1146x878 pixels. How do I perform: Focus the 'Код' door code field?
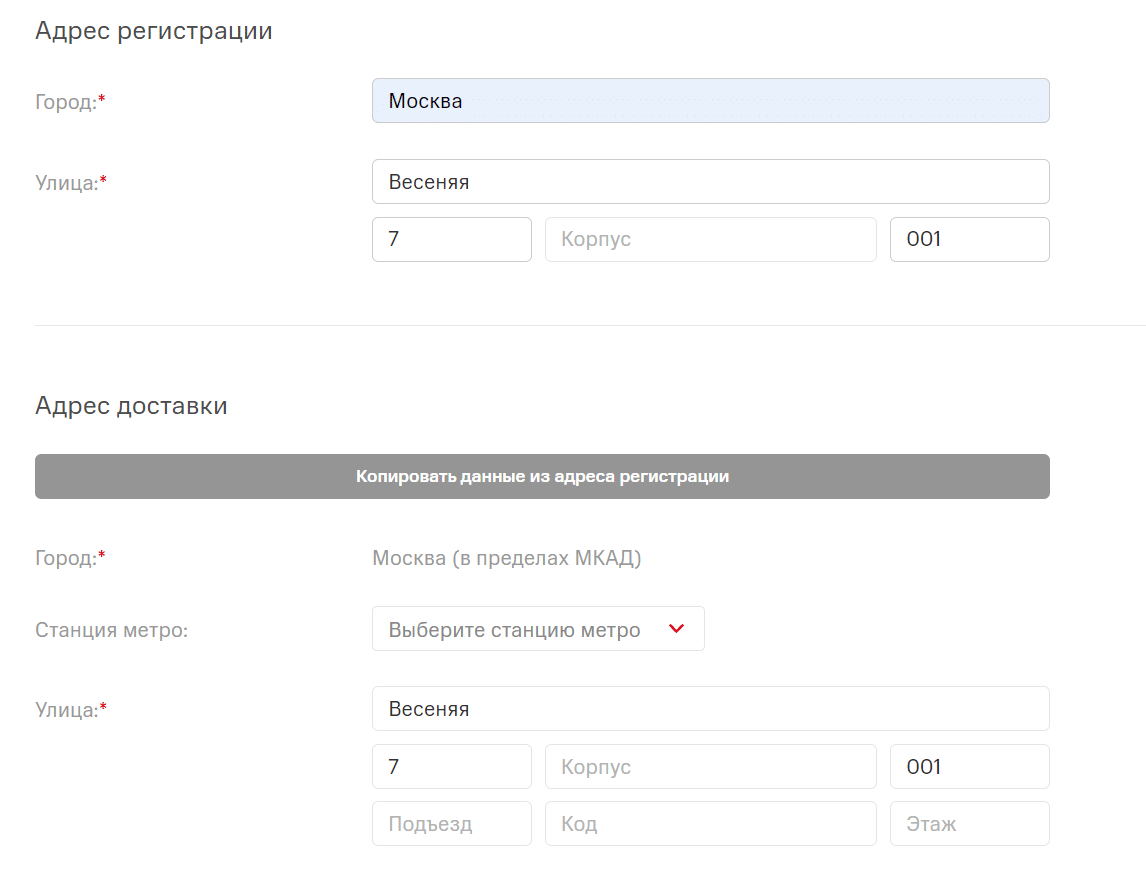[x=710, y=824]
